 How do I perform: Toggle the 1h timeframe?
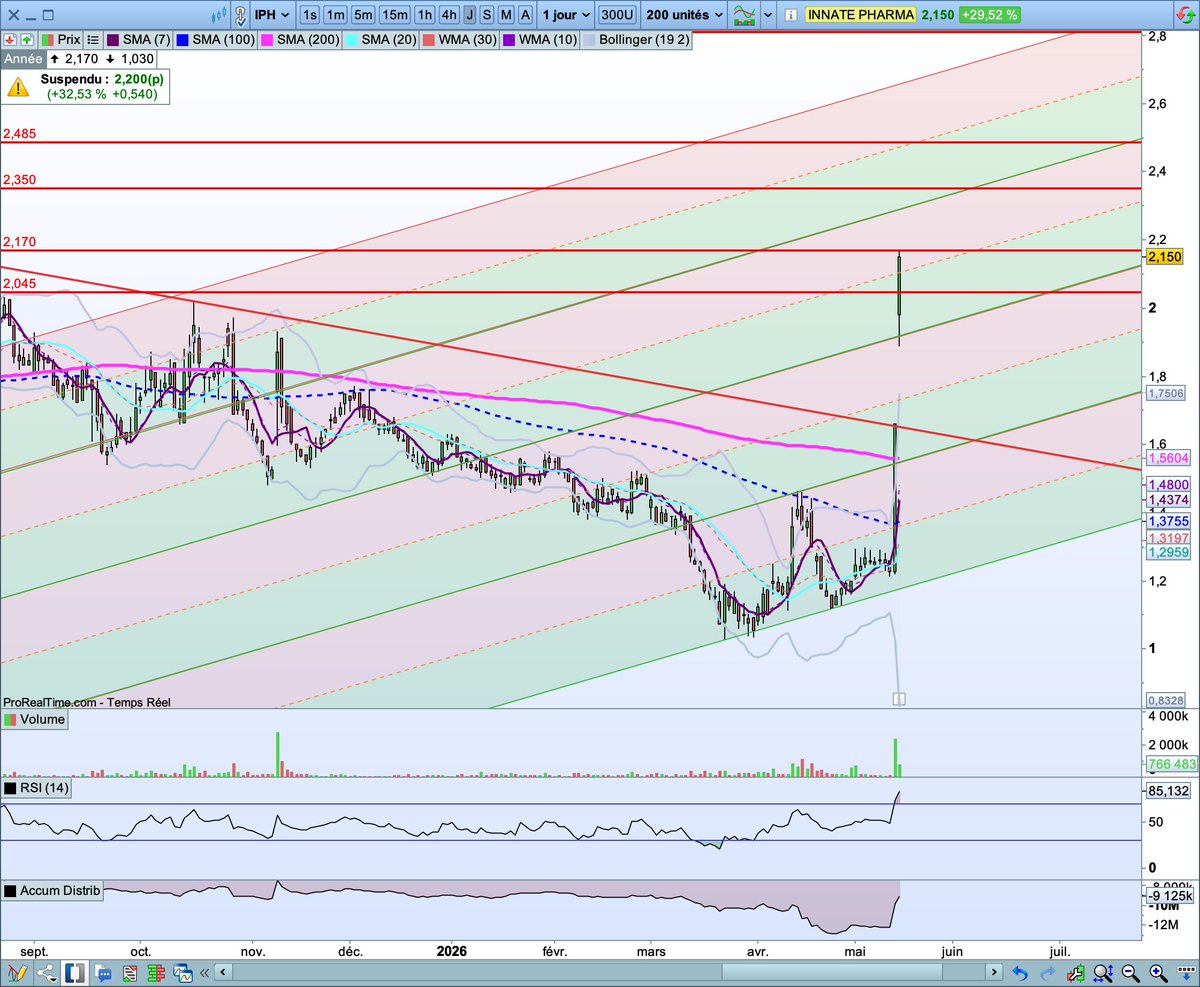pyautogui.click(x=425, y=15)
